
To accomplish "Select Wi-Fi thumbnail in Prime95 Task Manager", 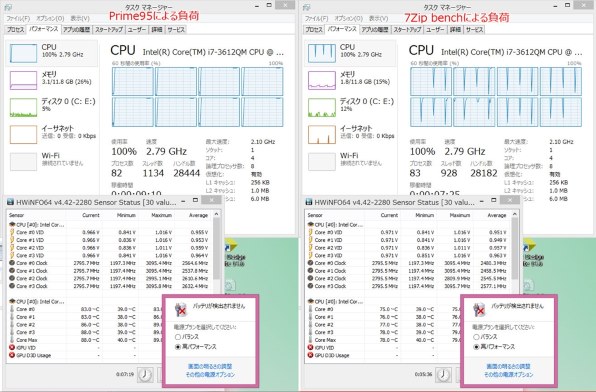I will 23,162.
